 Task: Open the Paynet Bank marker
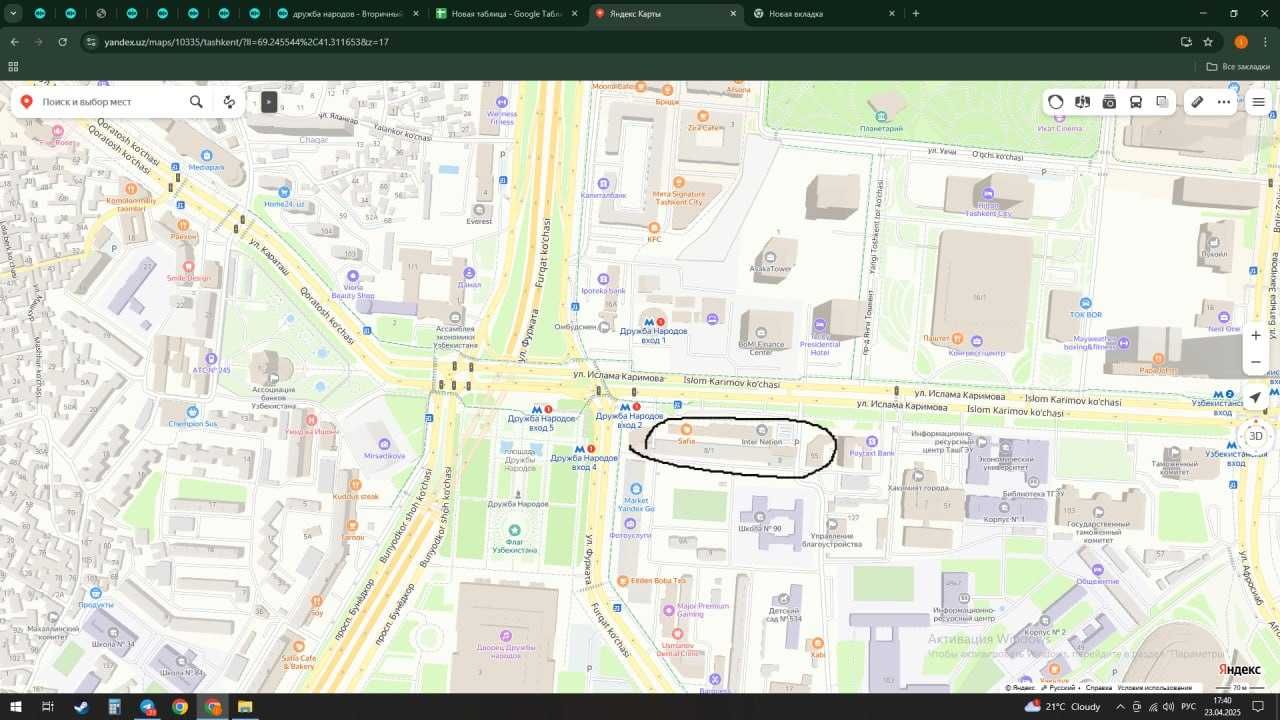(872, 441)
